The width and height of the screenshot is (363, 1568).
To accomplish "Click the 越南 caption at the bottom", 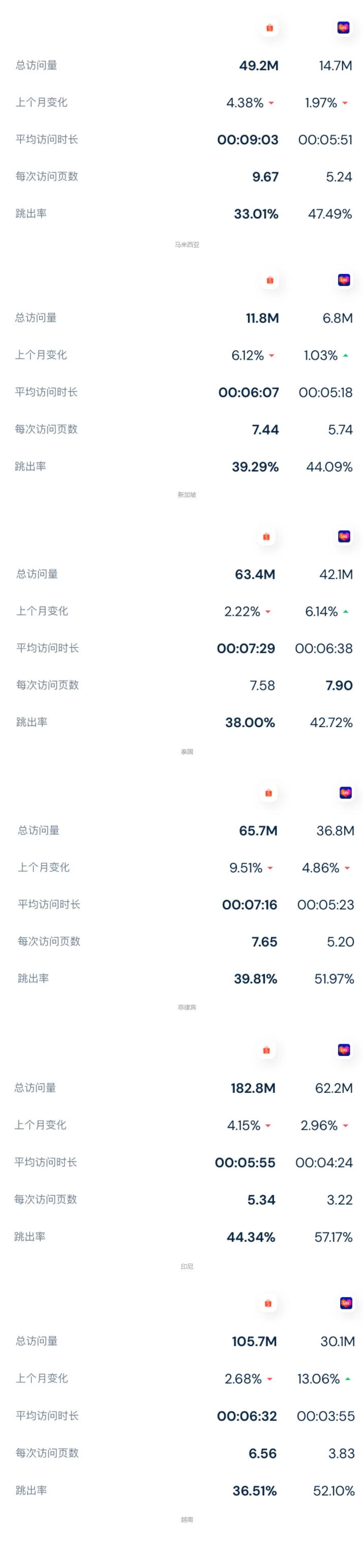I will [187, 1520].
